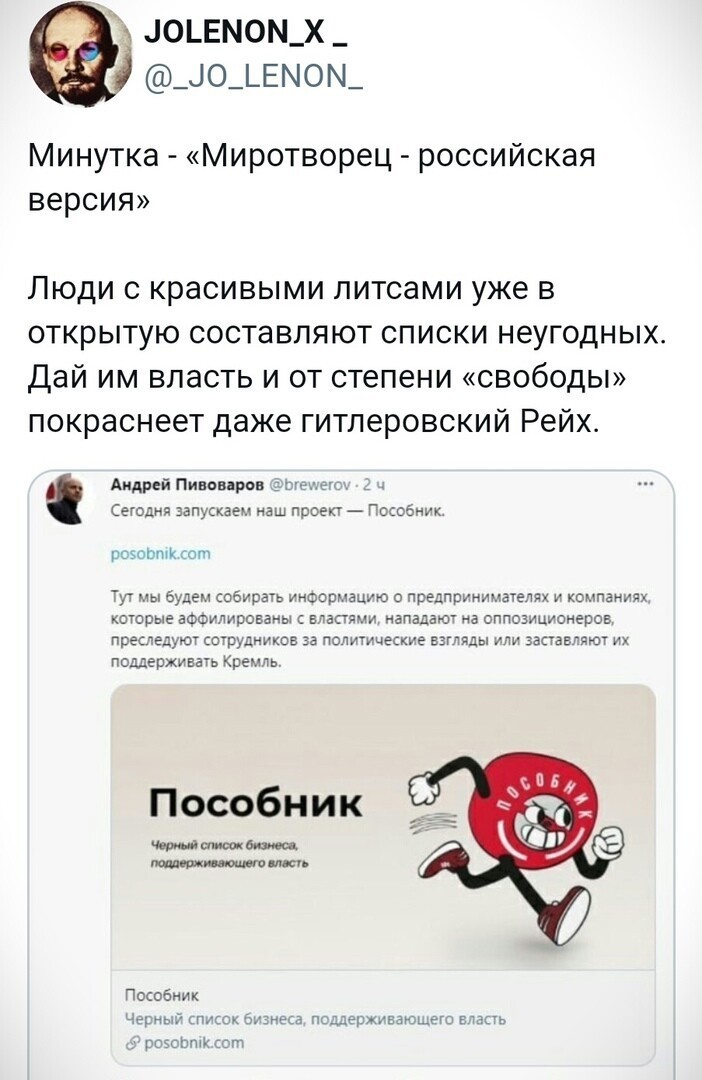
Task: Click the card subtitle under Пособник headline
Action: (x=229, y=855)
